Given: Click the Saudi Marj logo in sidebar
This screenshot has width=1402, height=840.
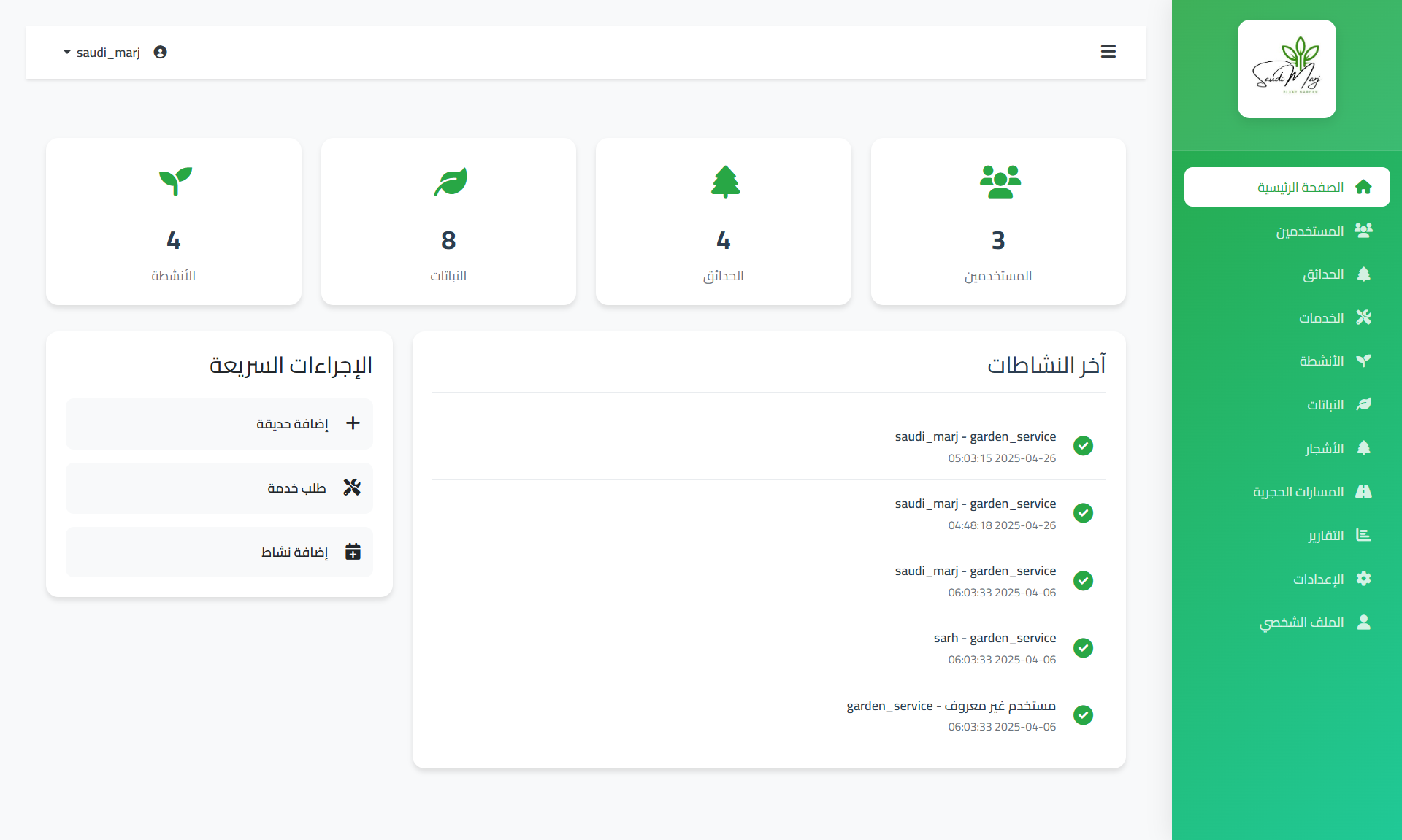Looking at the screenshot, I should pyautogui.click(x=1287, y=69).
